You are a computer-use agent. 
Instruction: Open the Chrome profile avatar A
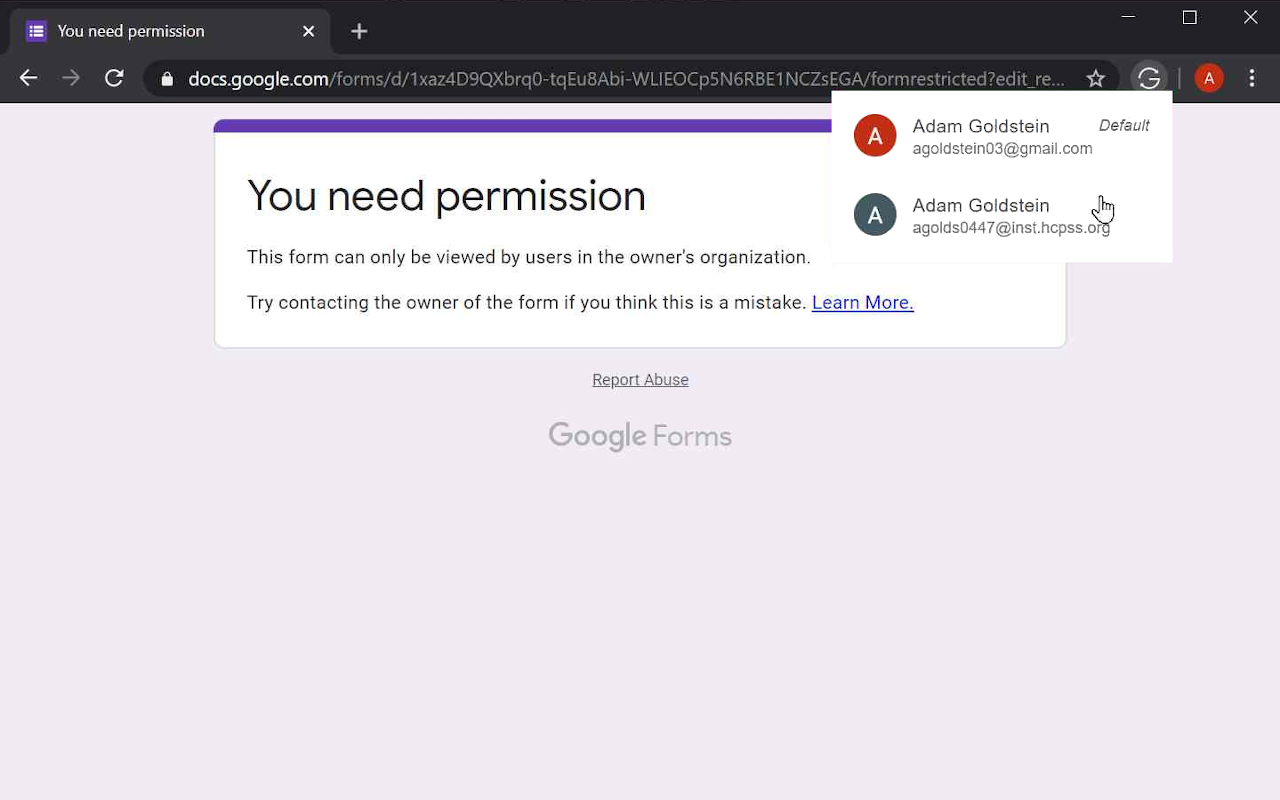[1209, 78]
